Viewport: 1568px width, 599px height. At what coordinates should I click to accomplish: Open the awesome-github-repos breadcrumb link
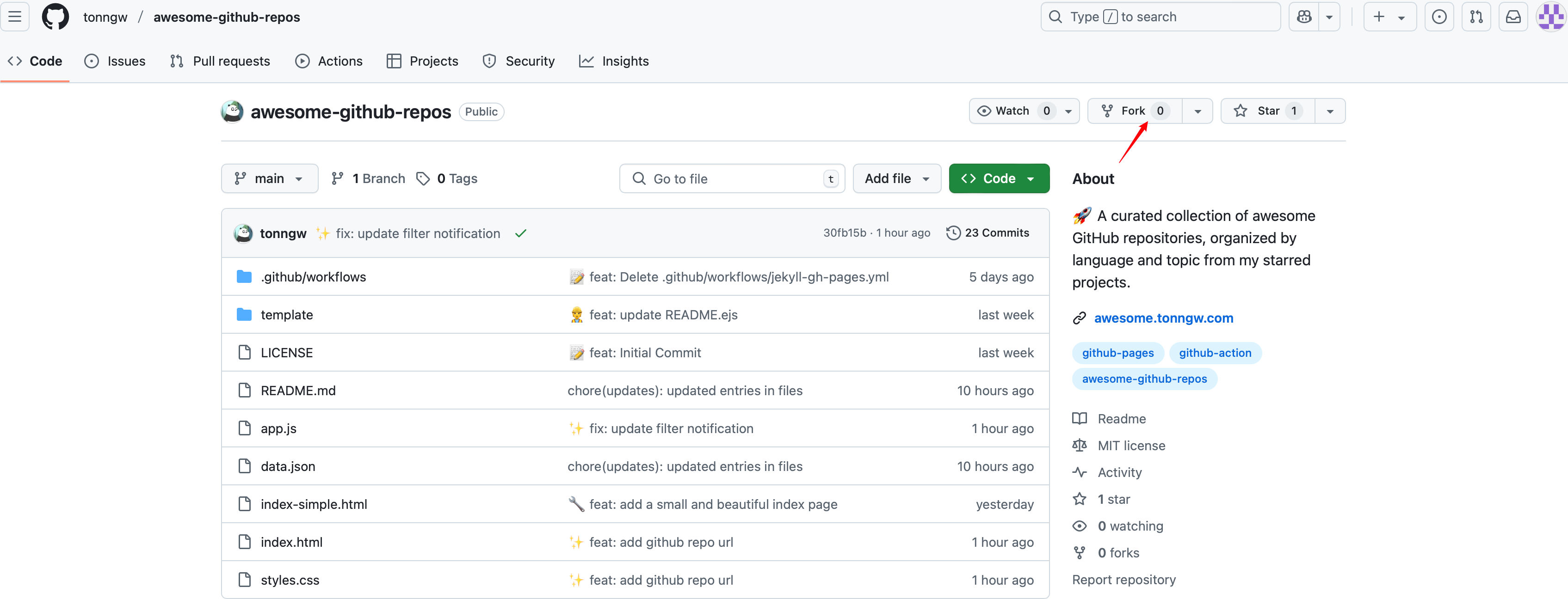click(227, 17)
